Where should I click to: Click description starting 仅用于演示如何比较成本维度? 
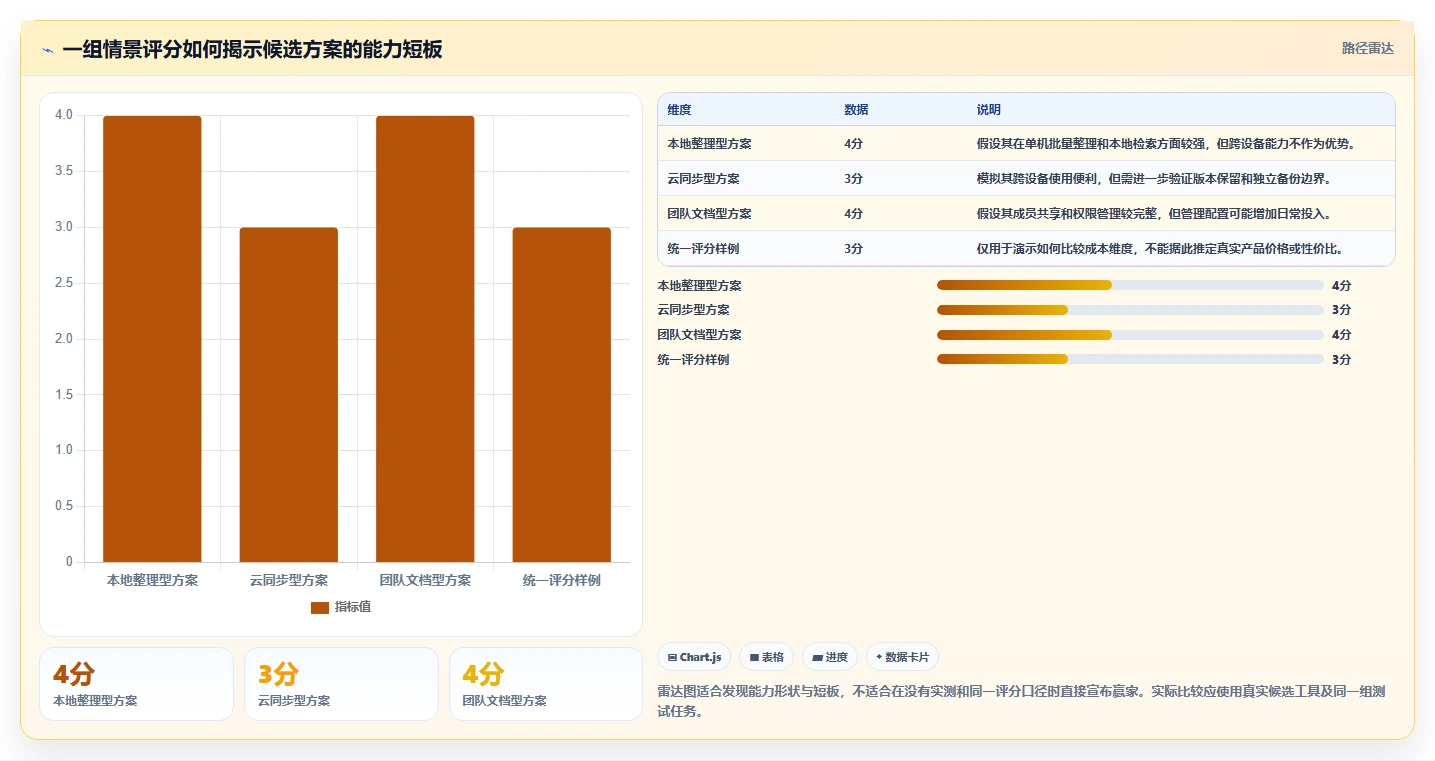point(1159,249)
